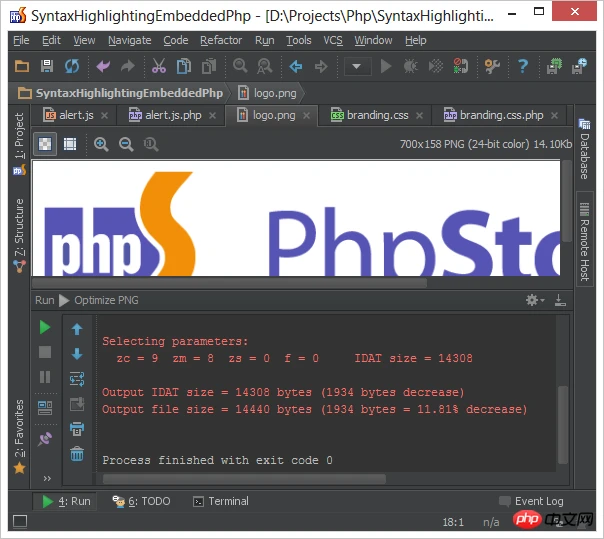
Task: Click the rightmost upload toolbar icon
Action: tap(579, 66)
